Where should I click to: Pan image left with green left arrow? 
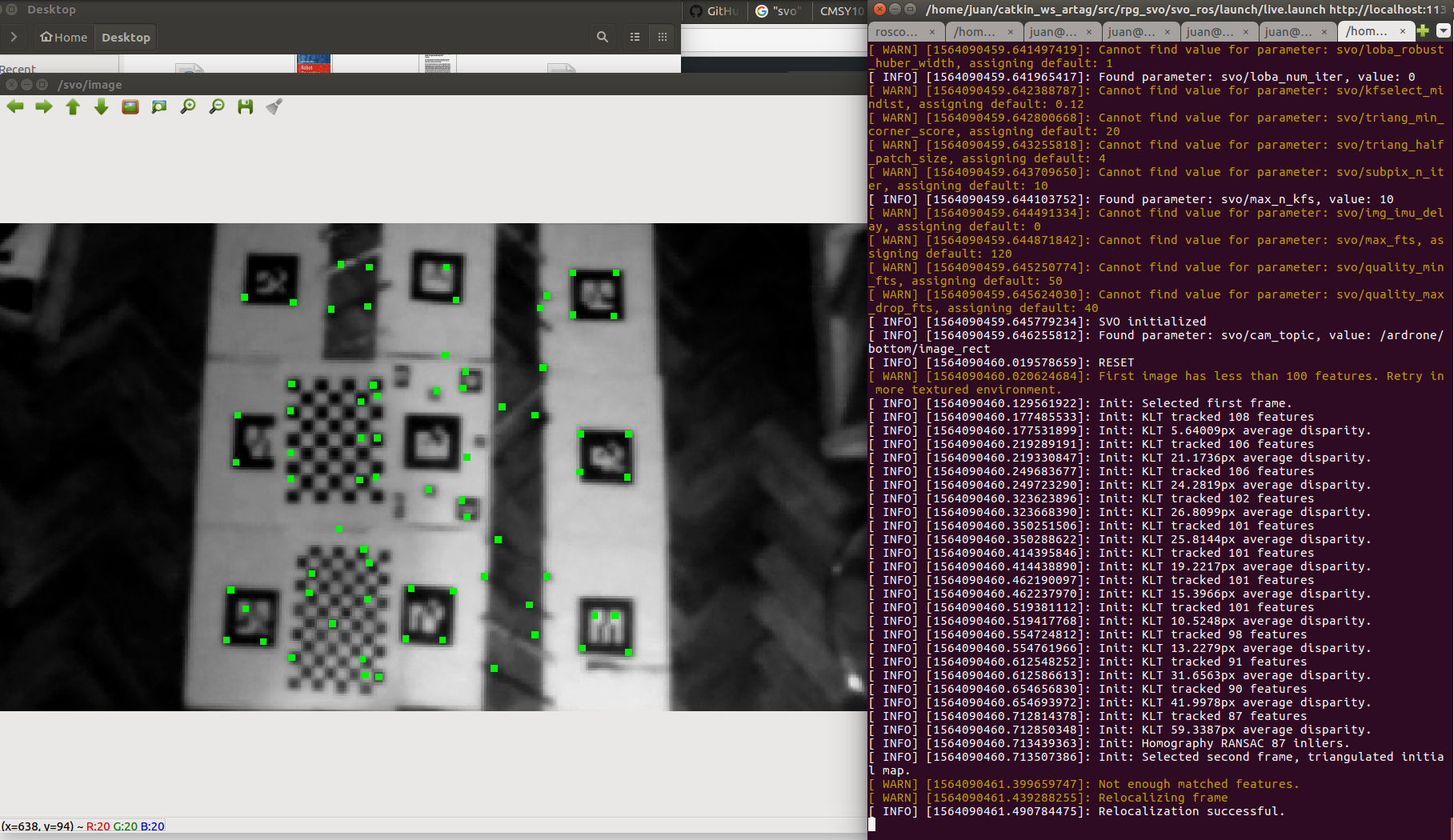tap(15, 106)
